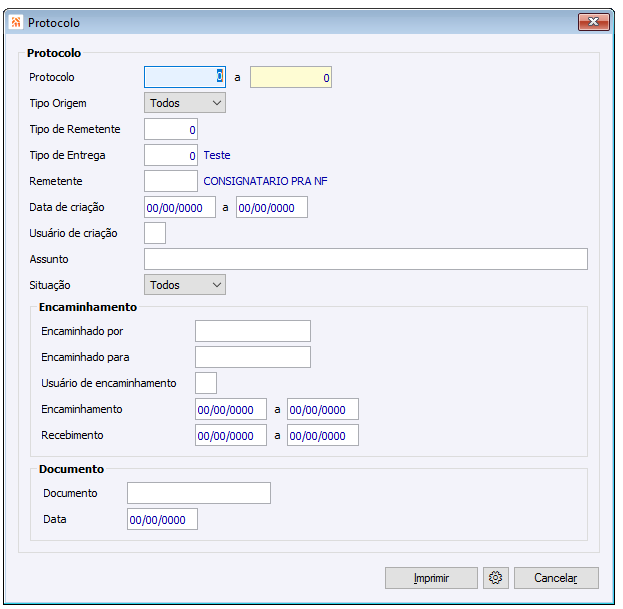Focus the second Protocolo range field

point(291,77)
